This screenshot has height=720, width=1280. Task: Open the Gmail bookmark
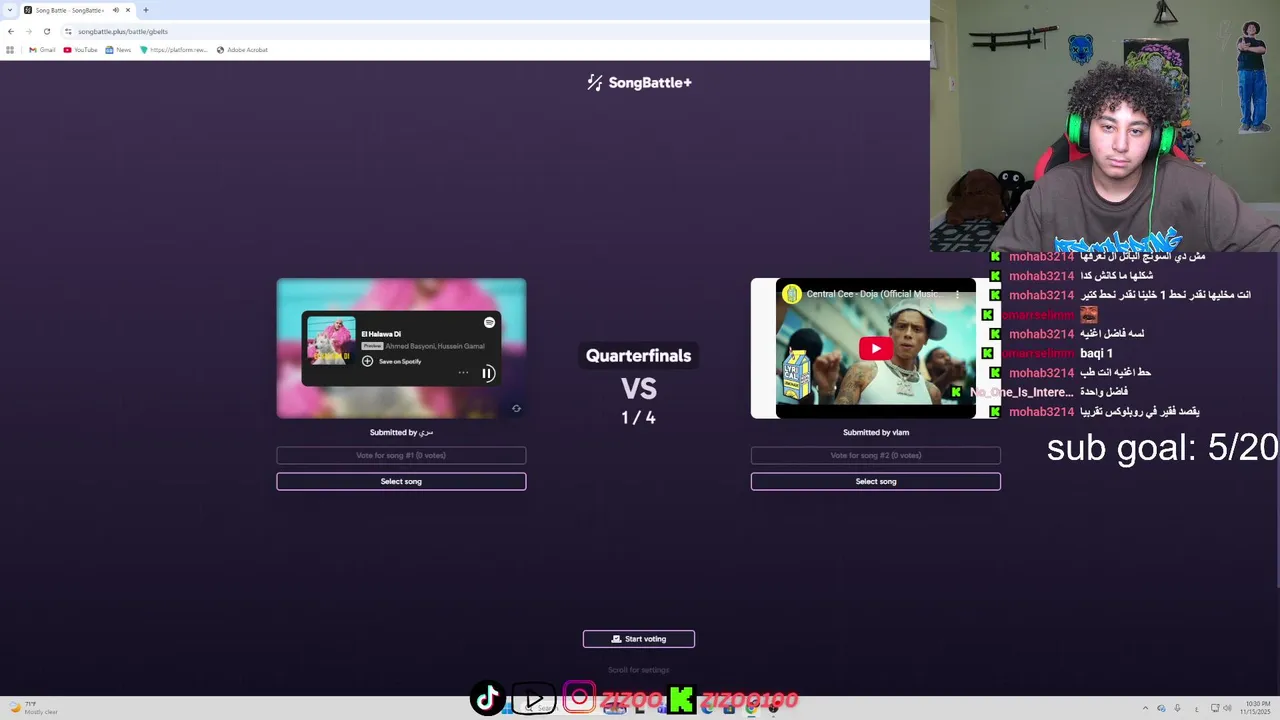point(42,49)
